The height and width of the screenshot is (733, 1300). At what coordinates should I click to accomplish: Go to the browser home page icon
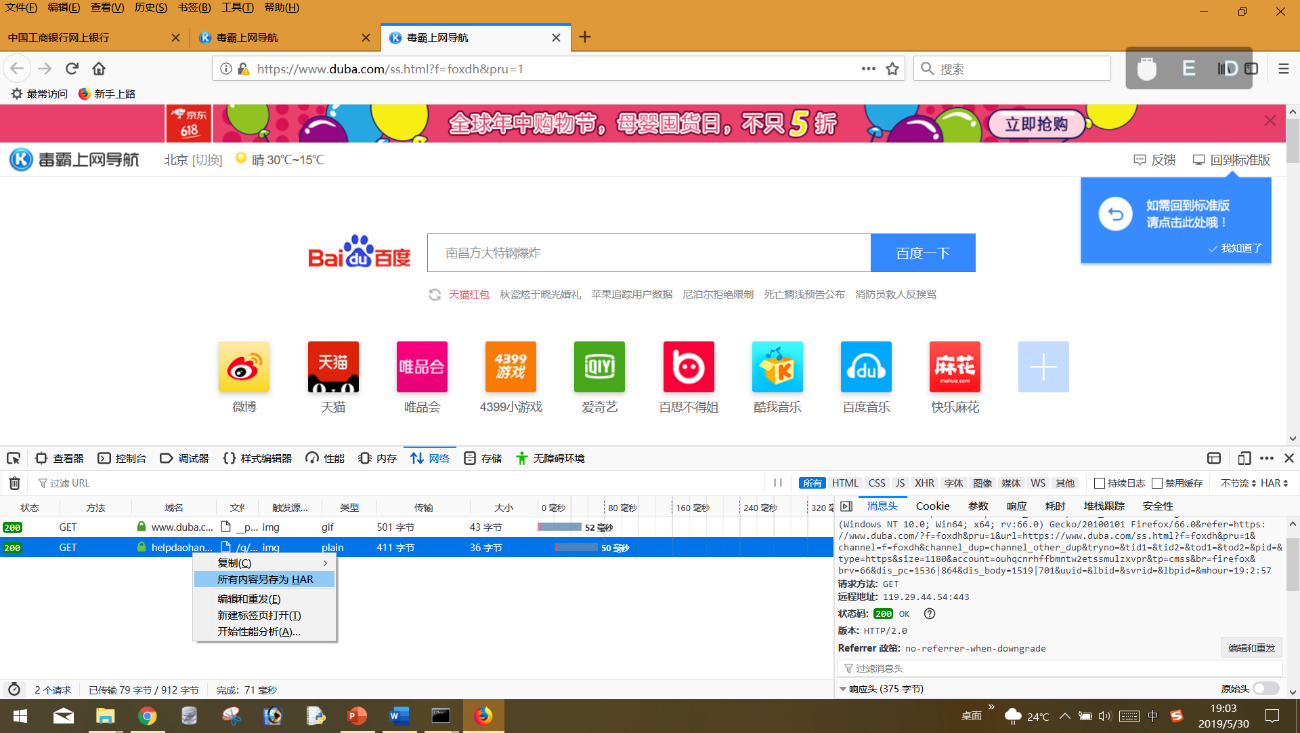(x=99, y=68)
